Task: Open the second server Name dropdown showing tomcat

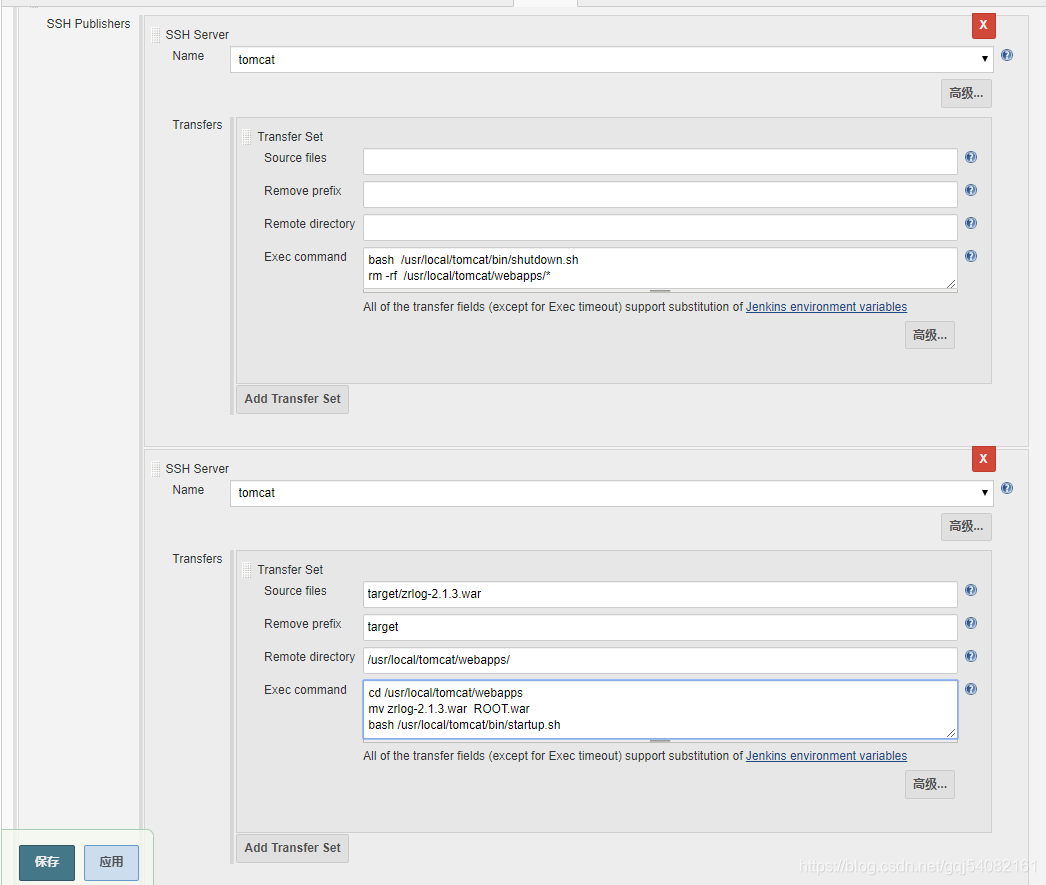Action: click(x=612, y=493)
